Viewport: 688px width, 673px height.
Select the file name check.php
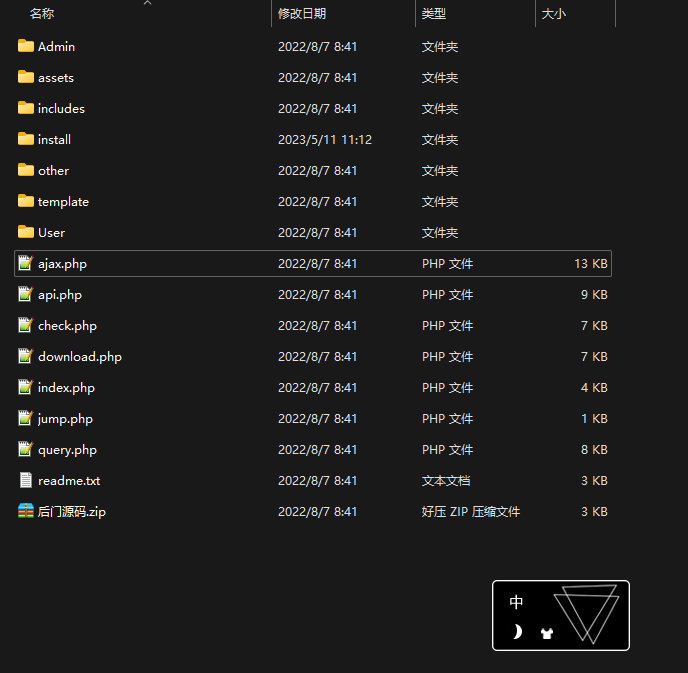68,326
